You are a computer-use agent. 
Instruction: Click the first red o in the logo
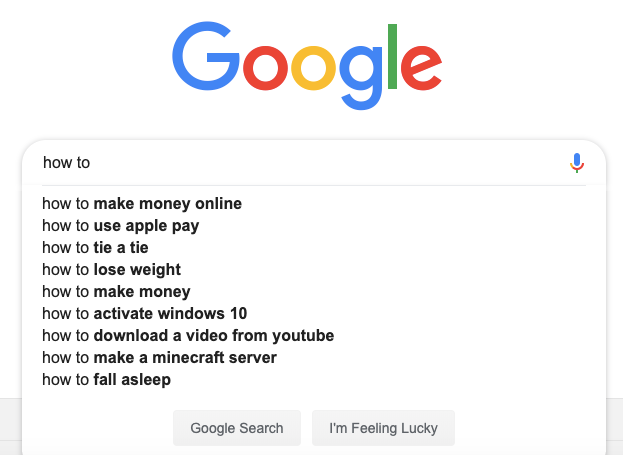pyautogui.click(x=265, y=68)
